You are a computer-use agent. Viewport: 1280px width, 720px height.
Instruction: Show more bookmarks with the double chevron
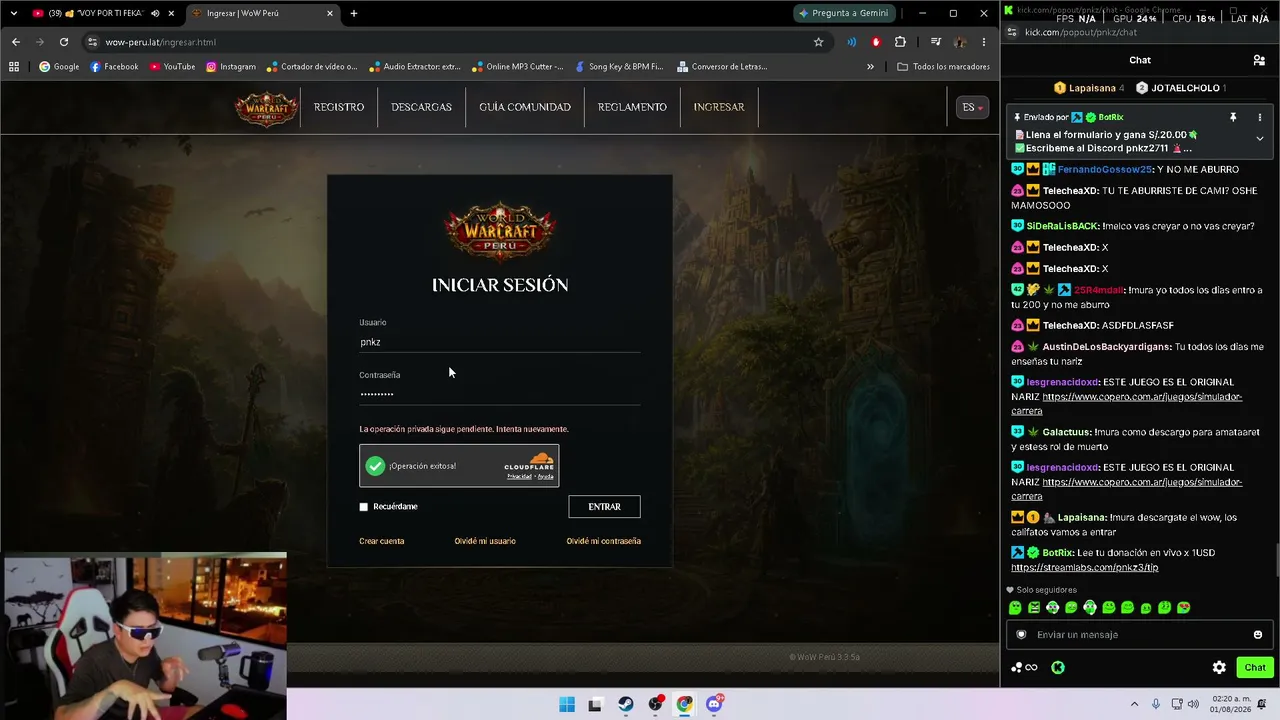click(870, 67)
